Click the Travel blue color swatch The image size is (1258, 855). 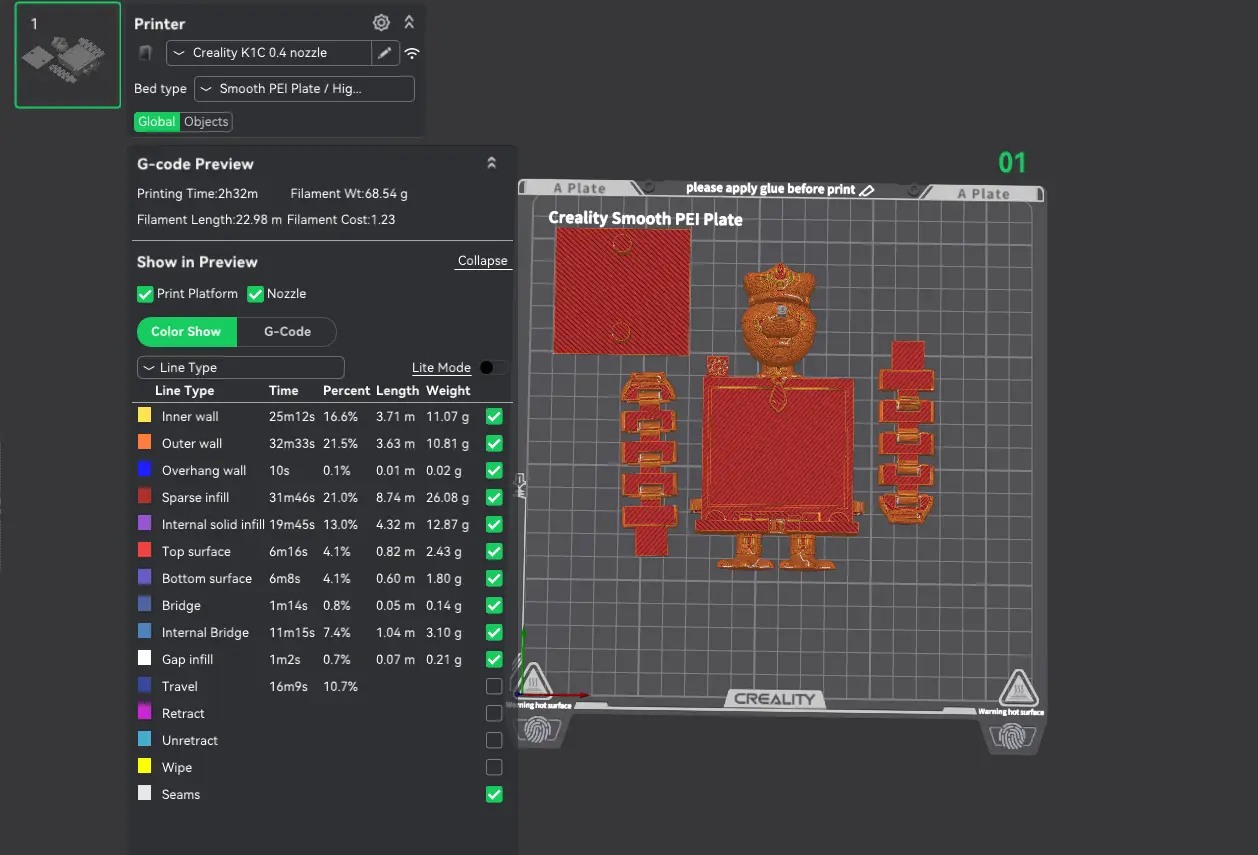coord(143,686)
